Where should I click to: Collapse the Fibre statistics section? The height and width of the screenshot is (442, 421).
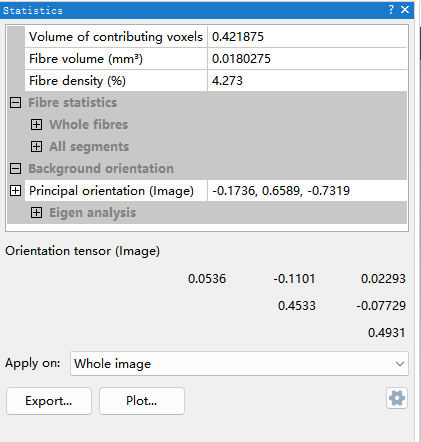point(15,102)
